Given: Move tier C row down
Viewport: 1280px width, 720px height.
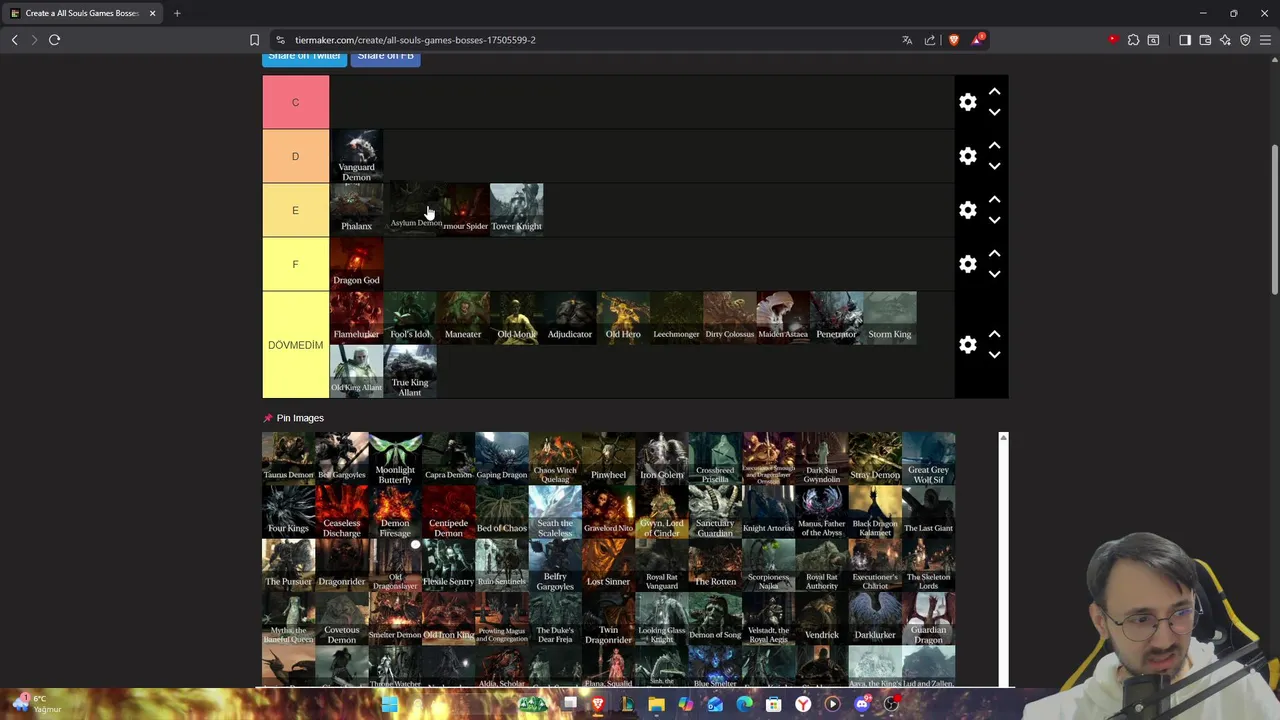Looking at the screenshot, I should 994,112.
